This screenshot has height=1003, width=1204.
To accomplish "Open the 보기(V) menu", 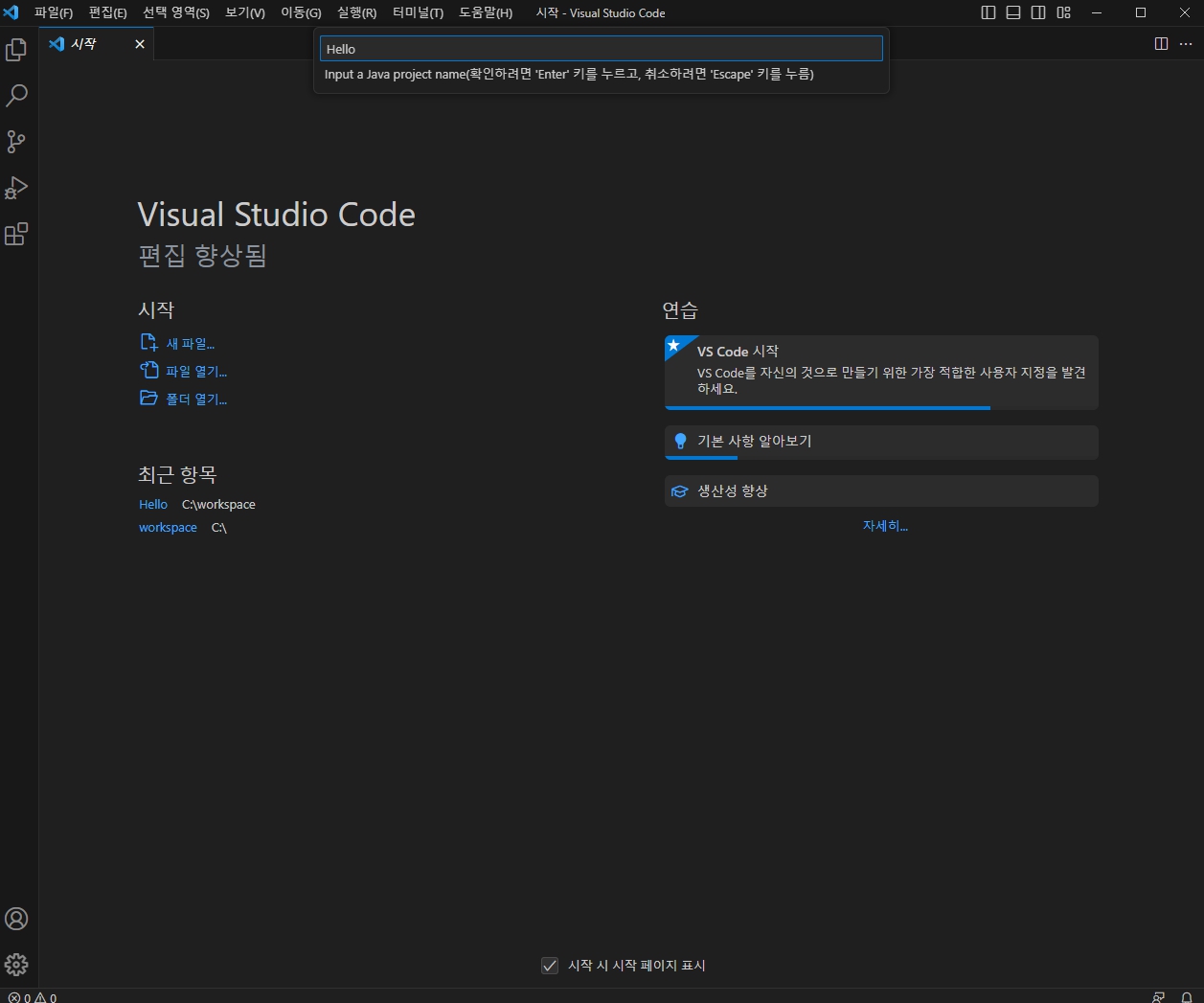I will click(245, 12).
